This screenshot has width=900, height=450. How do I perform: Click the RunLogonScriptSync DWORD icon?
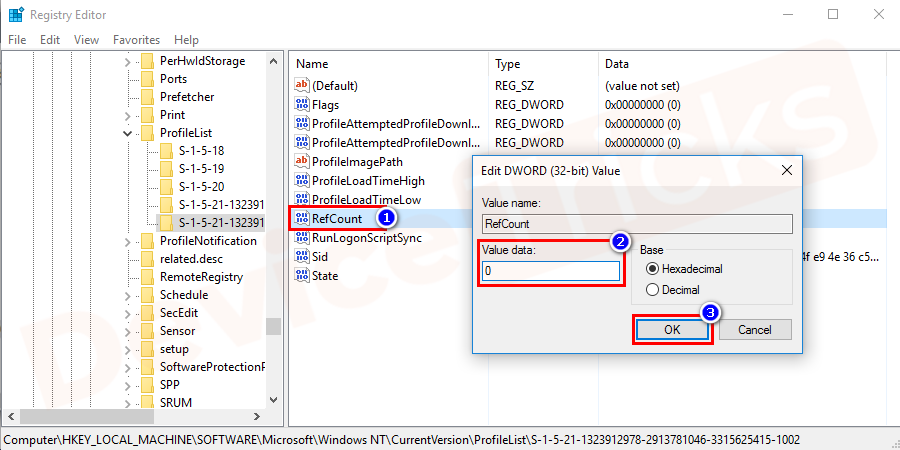301,238
